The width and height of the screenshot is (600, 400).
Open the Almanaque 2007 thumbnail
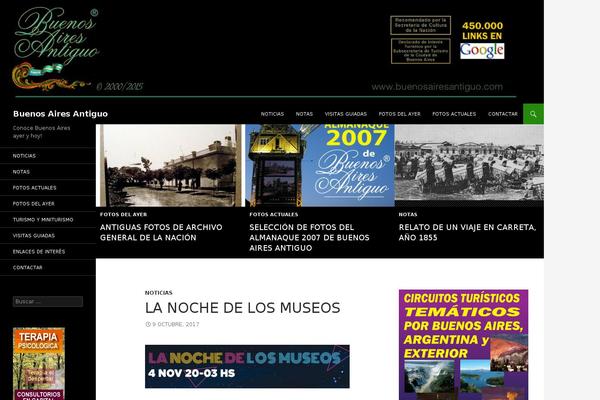coord(320,165)
